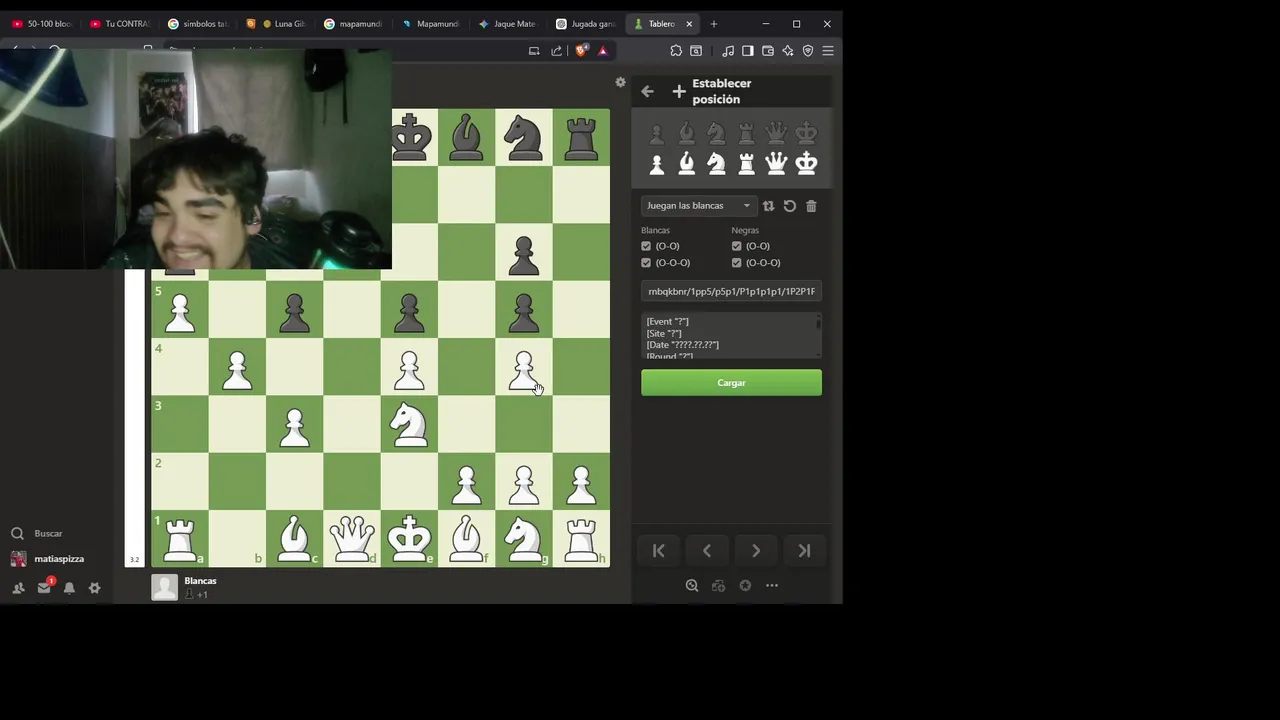Switch to the Luna Gib... tab
The image size is (1280, 720).
(x=276, y=24)
